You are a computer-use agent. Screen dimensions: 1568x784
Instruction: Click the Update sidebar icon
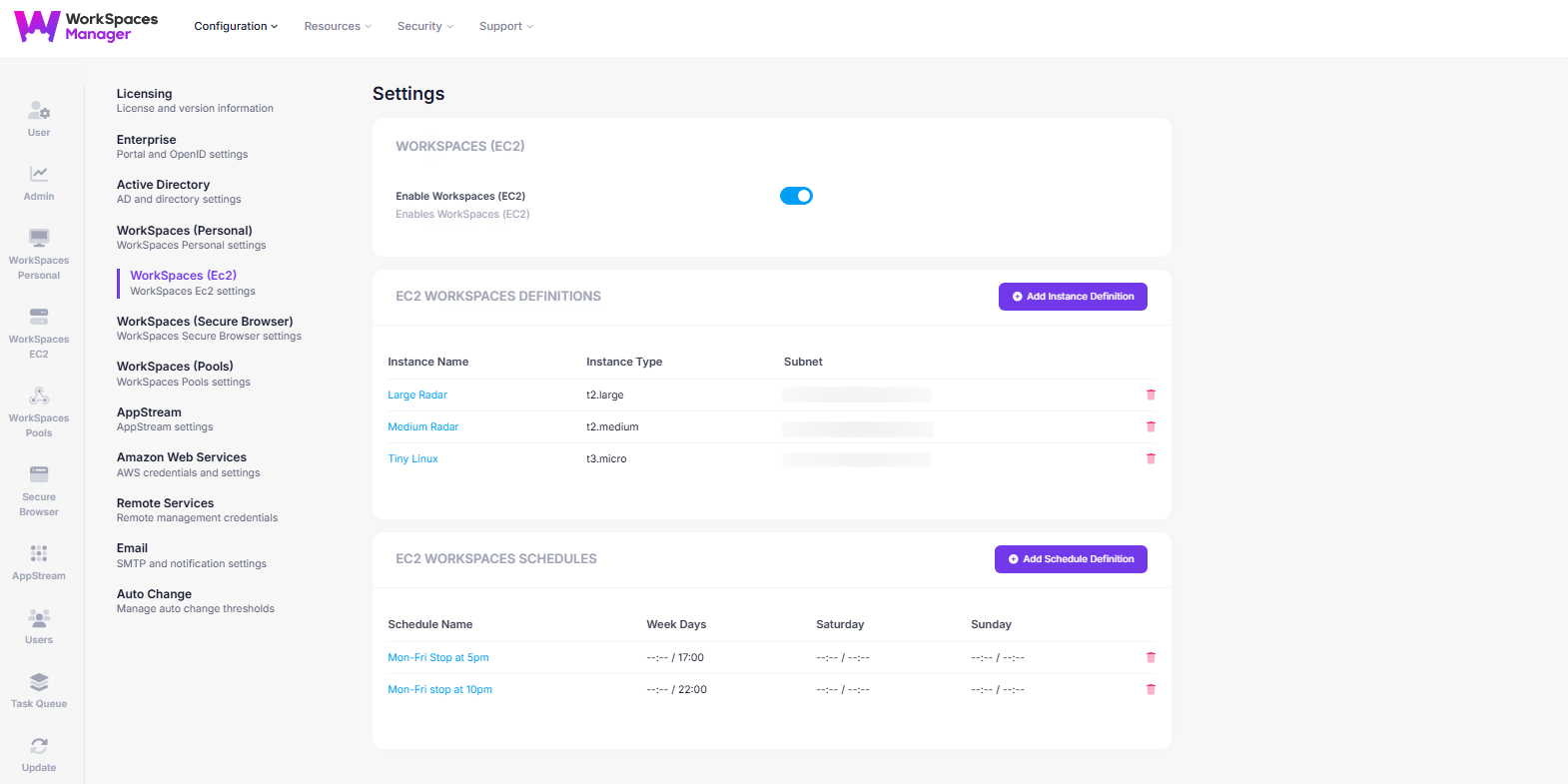pyautogui.click(x=39, y=753)
